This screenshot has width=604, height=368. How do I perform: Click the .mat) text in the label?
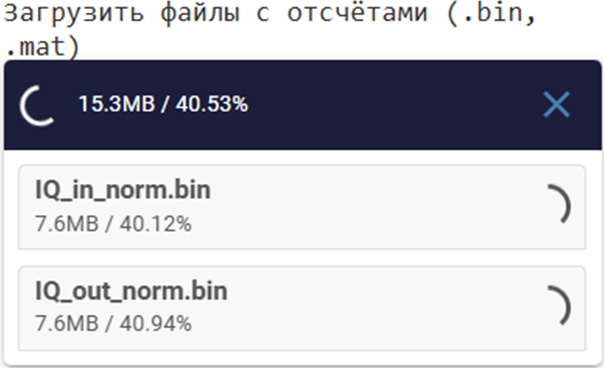point(42,47)
